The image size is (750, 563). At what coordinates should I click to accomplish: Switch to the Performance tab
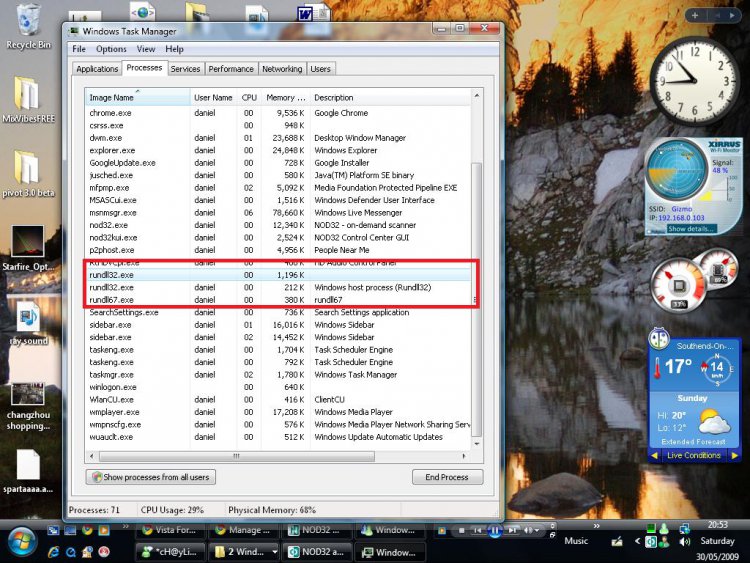[x=231, y=69]
